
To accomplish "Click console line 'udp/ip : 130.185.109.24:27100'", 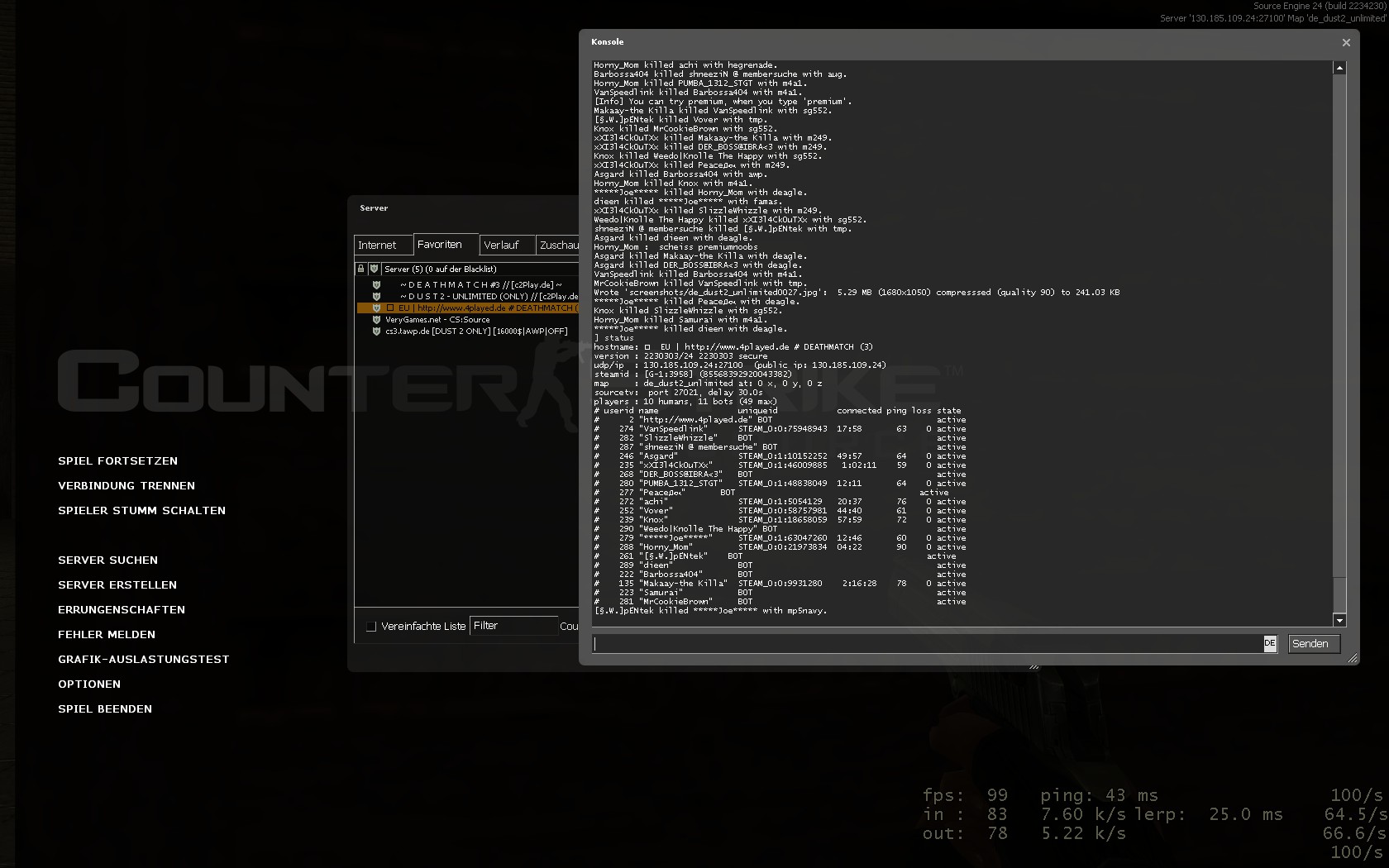I will click(740, 365).
